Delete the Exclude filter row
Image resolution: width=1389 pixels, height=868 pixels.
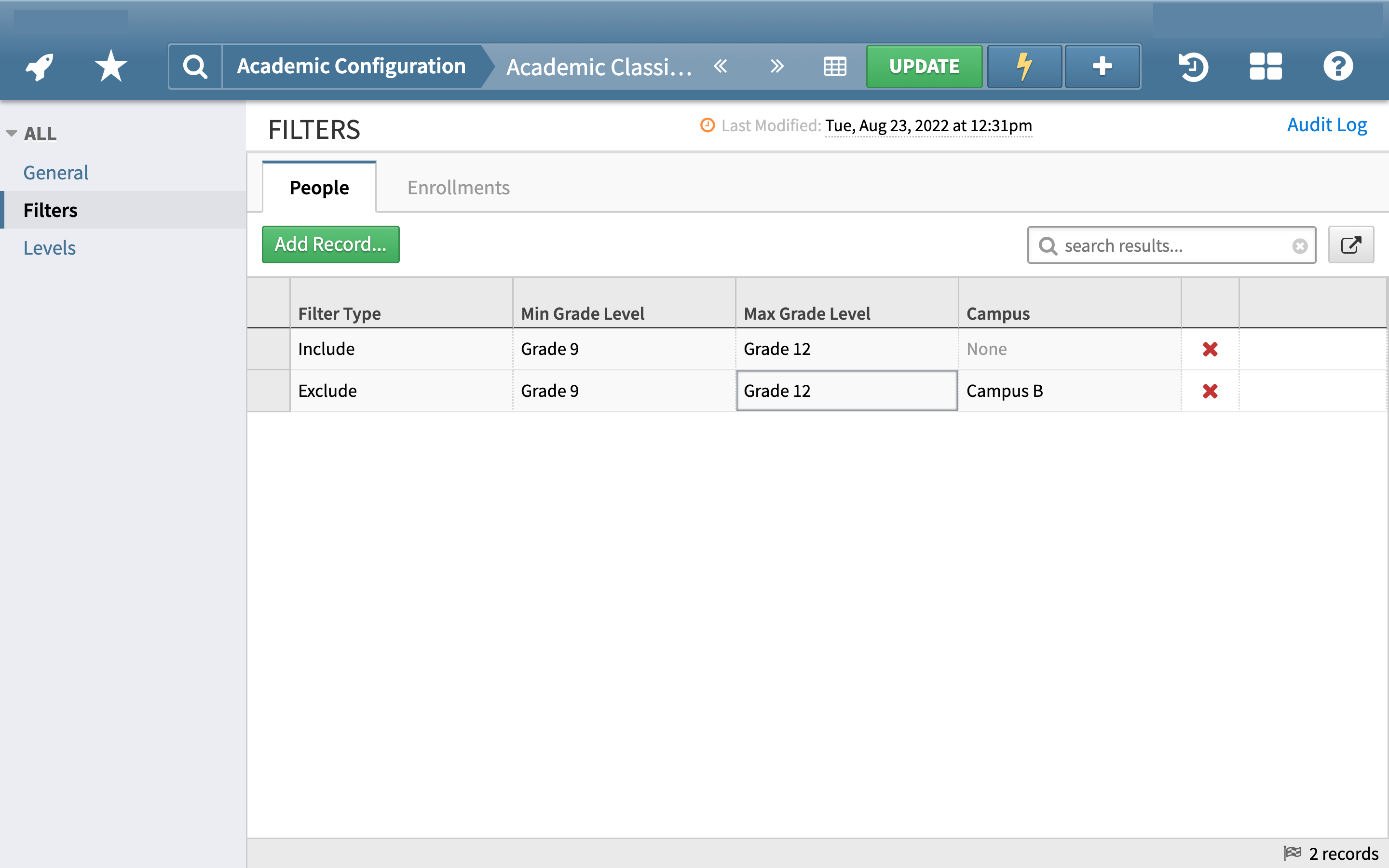1210,391
